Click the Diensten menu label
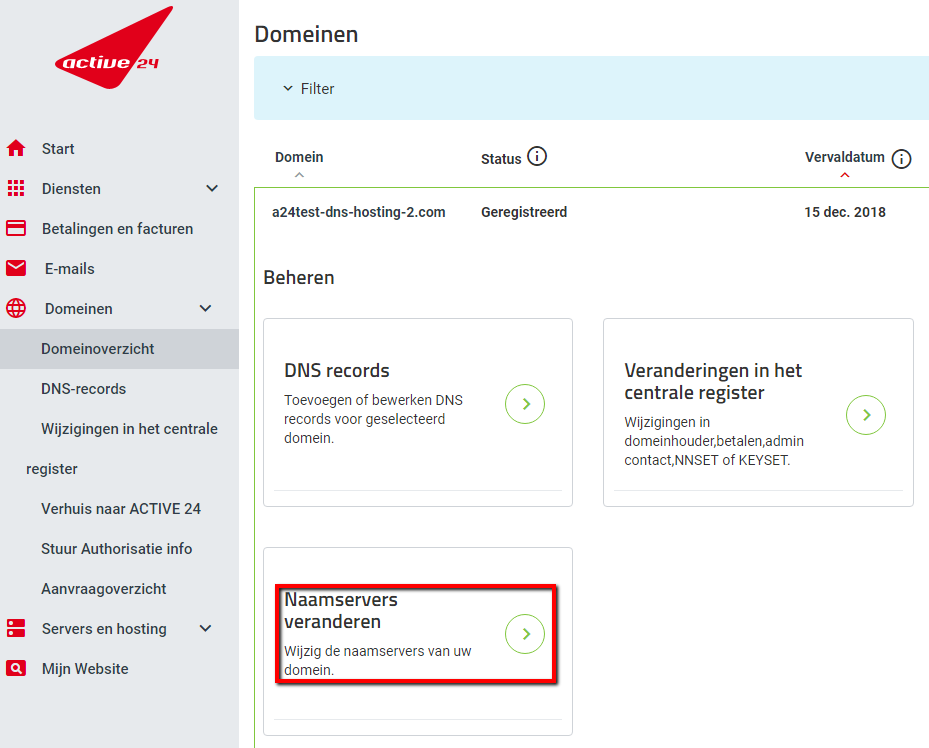Viewport: 929px width, 748px height. point(71,189)
